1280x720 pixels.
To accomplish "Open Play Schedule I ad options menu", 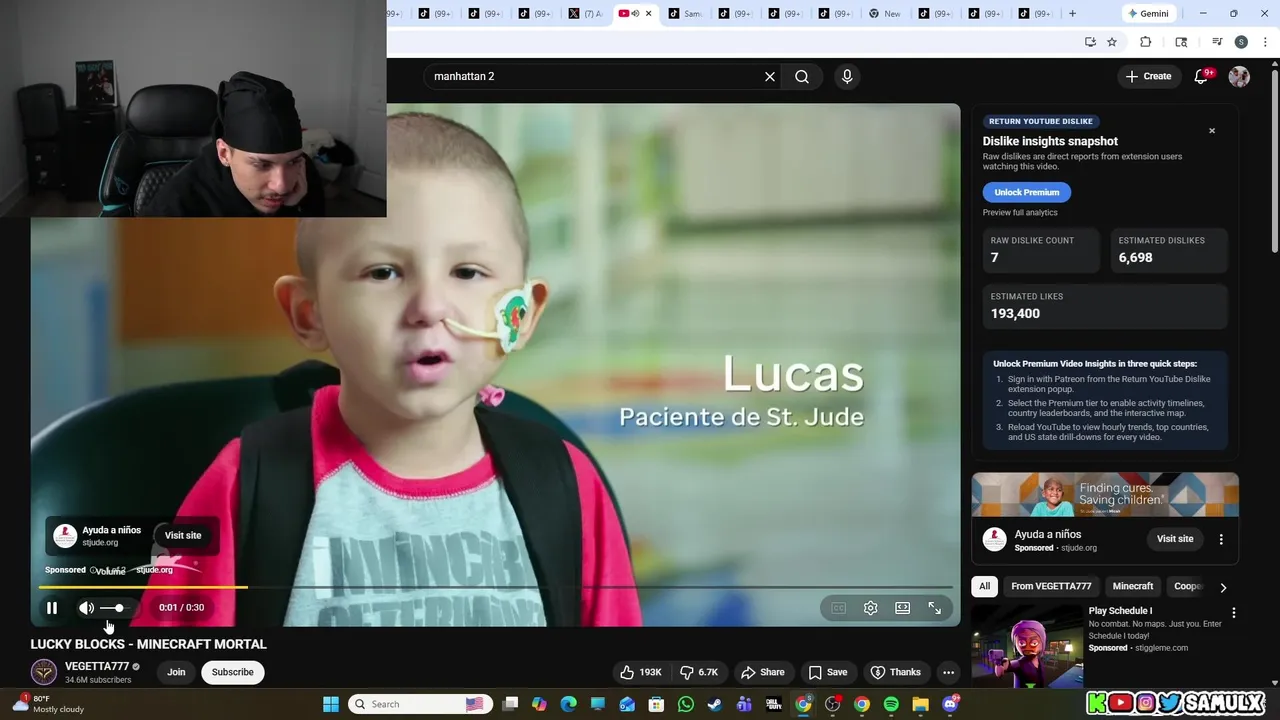I will [x=1234, y=613].
